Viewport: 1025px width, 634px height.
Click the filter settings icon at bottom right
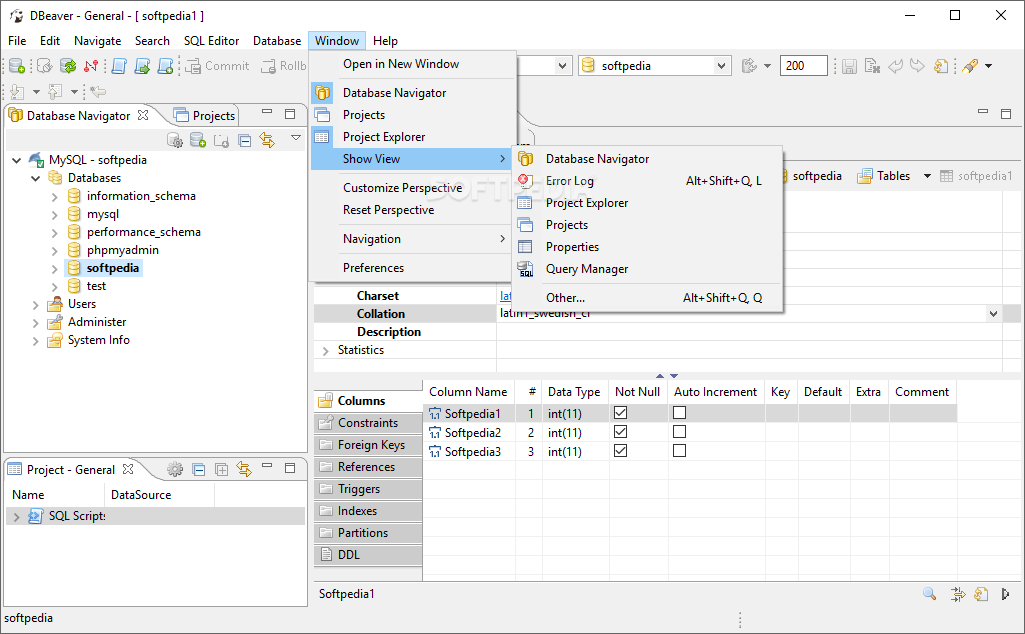click(x=958, y=593)
